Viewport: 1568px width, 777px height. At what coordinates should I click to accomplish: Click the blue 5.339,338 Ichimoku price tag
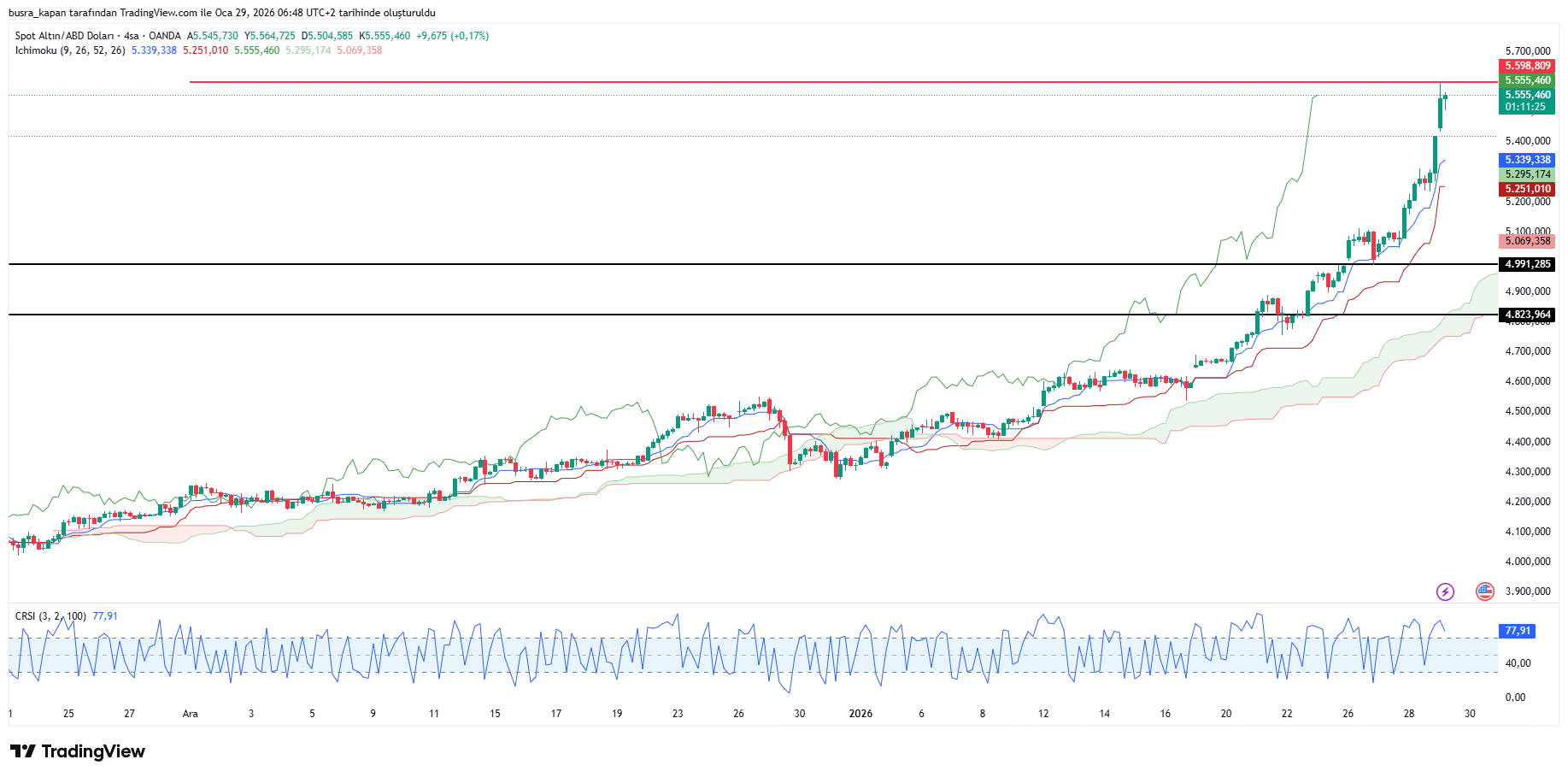pos(1527,160)
